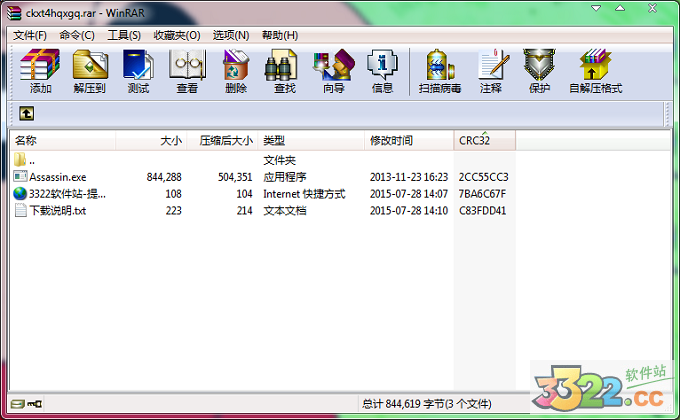Viewport: 680px width, 420px height.
Task: Open the Wizard (向导) icon
Action: coord(333,65)
